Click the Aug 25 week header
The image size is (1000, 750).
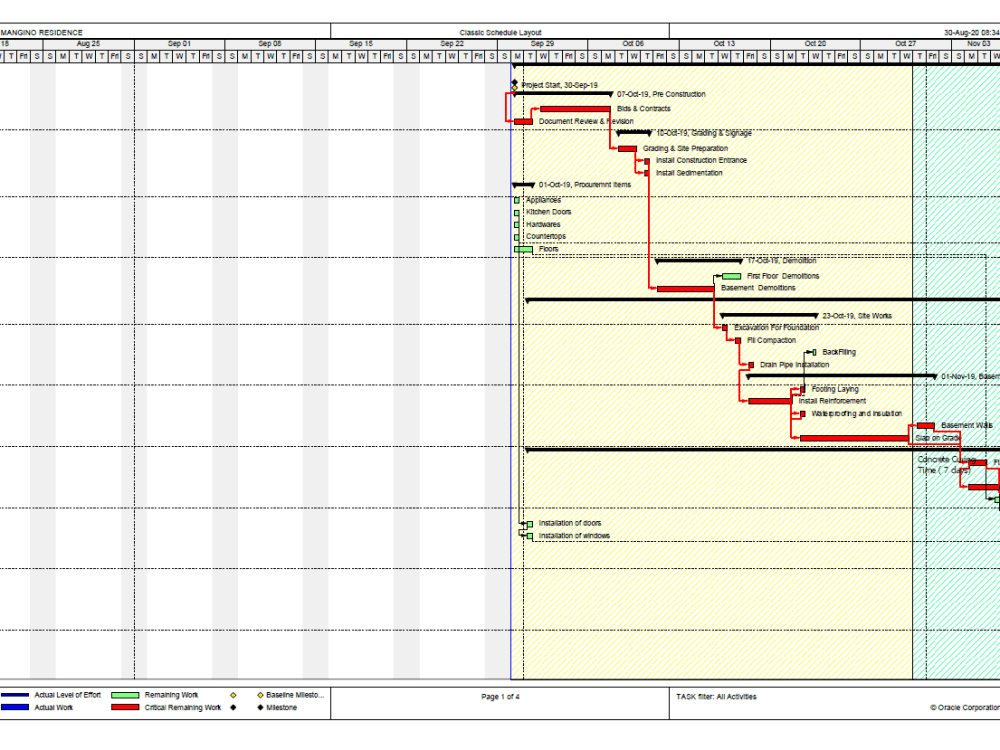point(89,44)
